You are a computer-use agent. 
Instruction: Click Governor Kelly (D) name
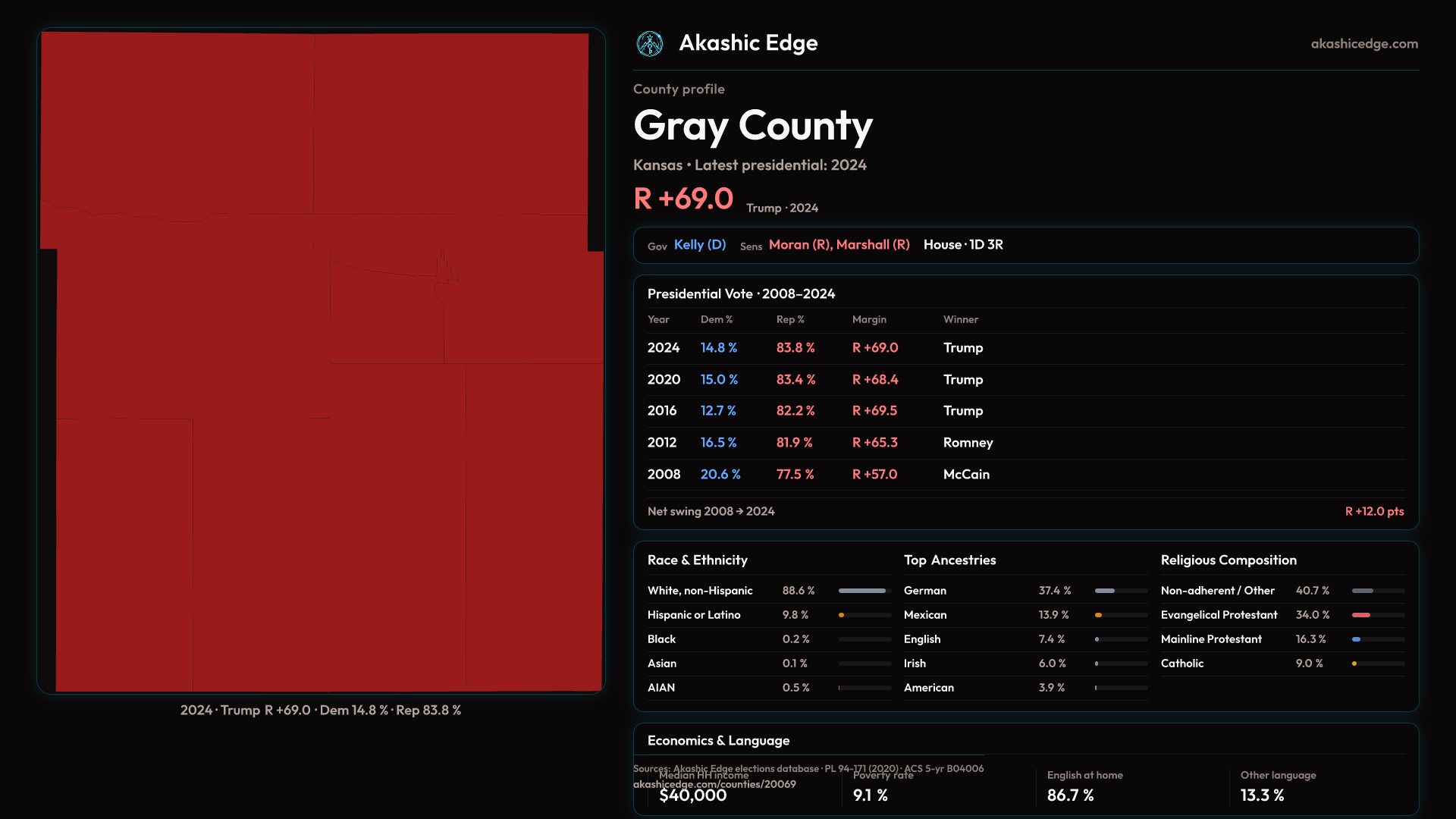tap(699, 245)
